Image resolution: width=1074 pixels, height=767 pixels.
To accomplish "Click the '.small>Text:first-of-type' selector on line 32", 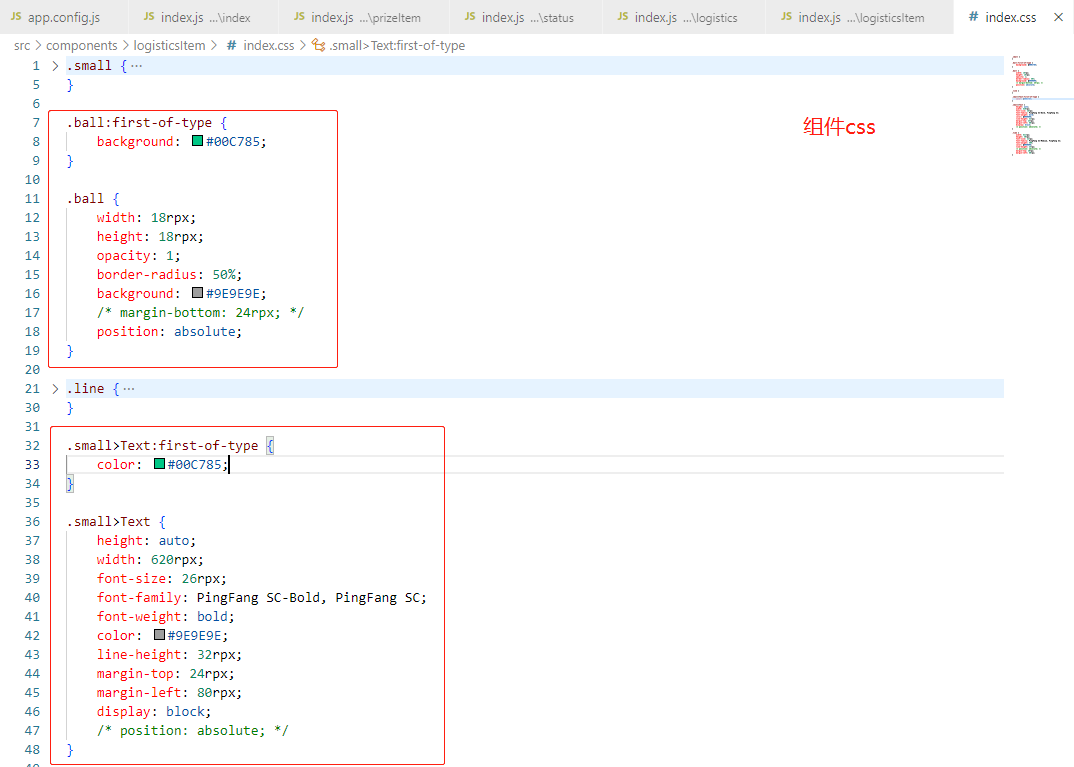I will click(162, 445).
